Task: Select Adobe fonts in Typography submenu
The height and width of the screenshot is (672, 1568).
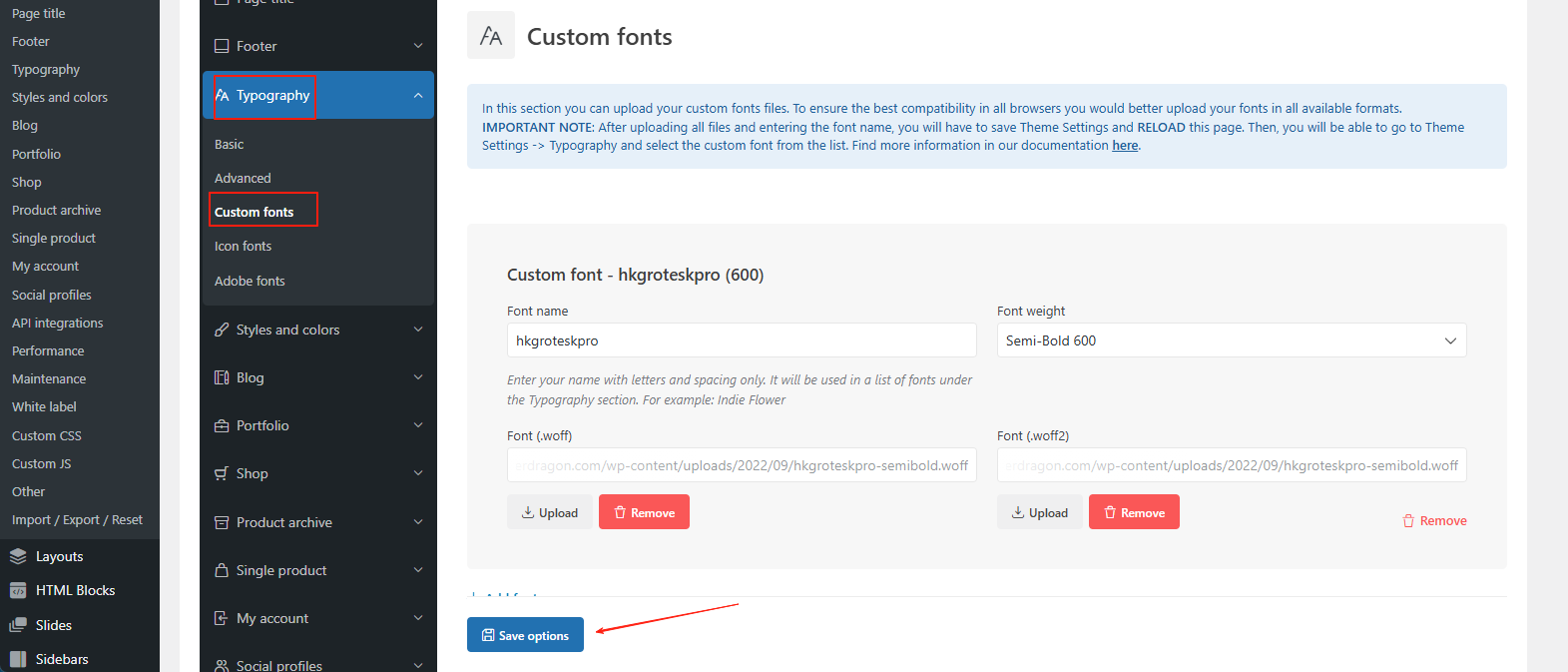Action: tap(250, 282)
